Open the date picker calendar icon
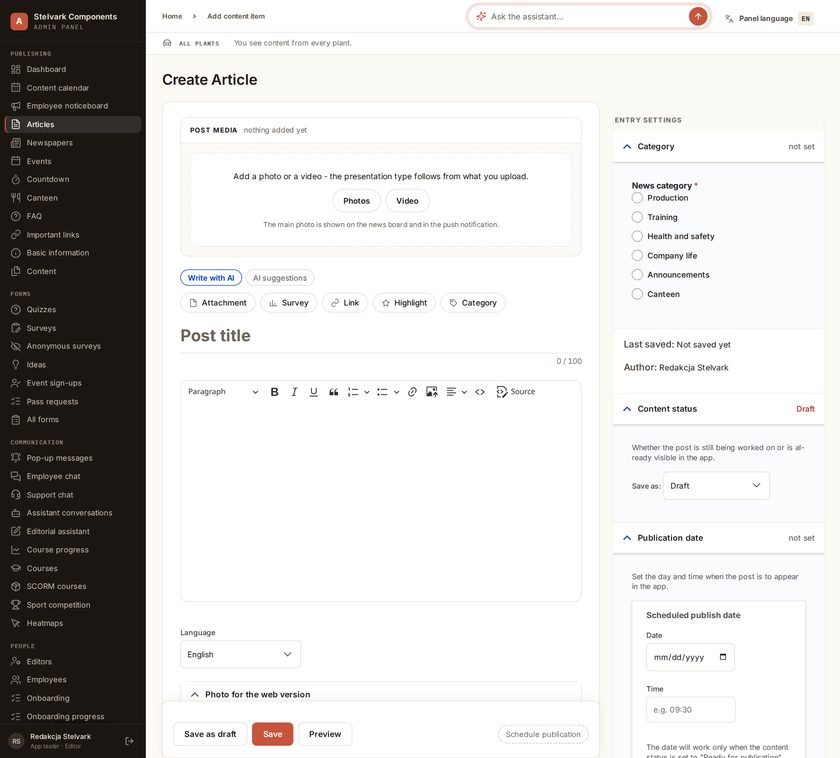 723,657
